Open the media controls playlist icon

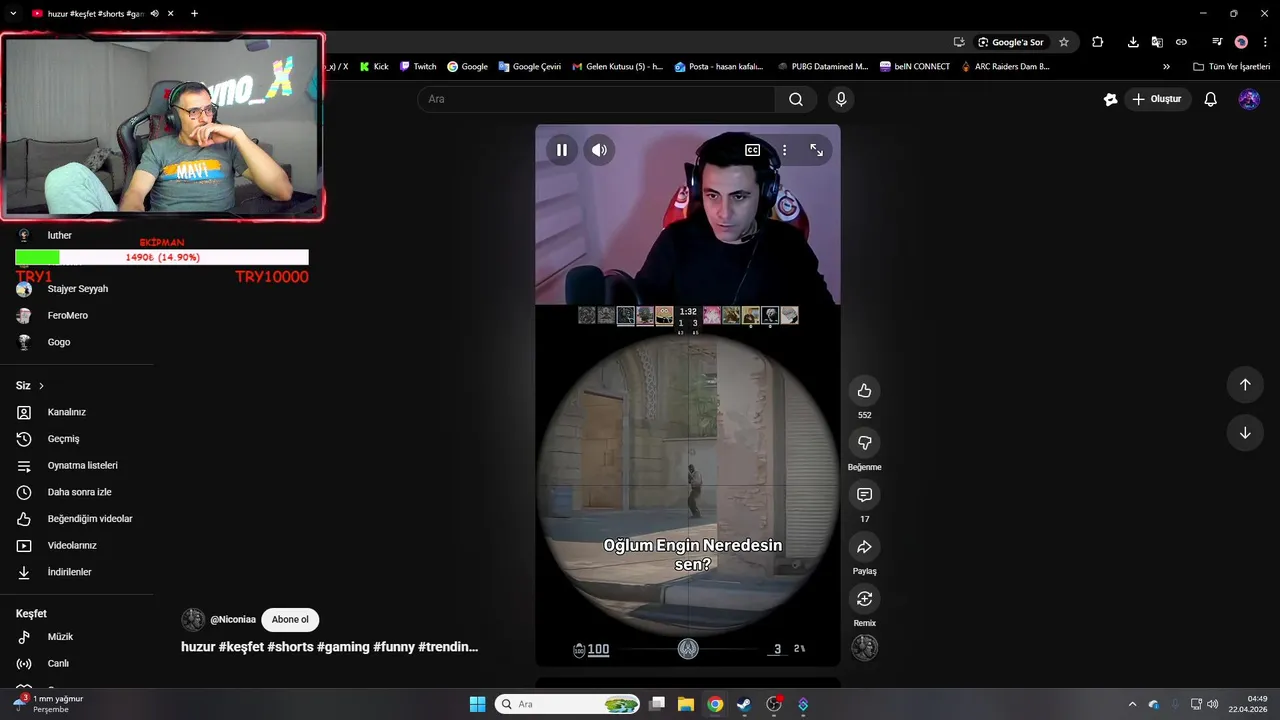(x=1217, y=42)
